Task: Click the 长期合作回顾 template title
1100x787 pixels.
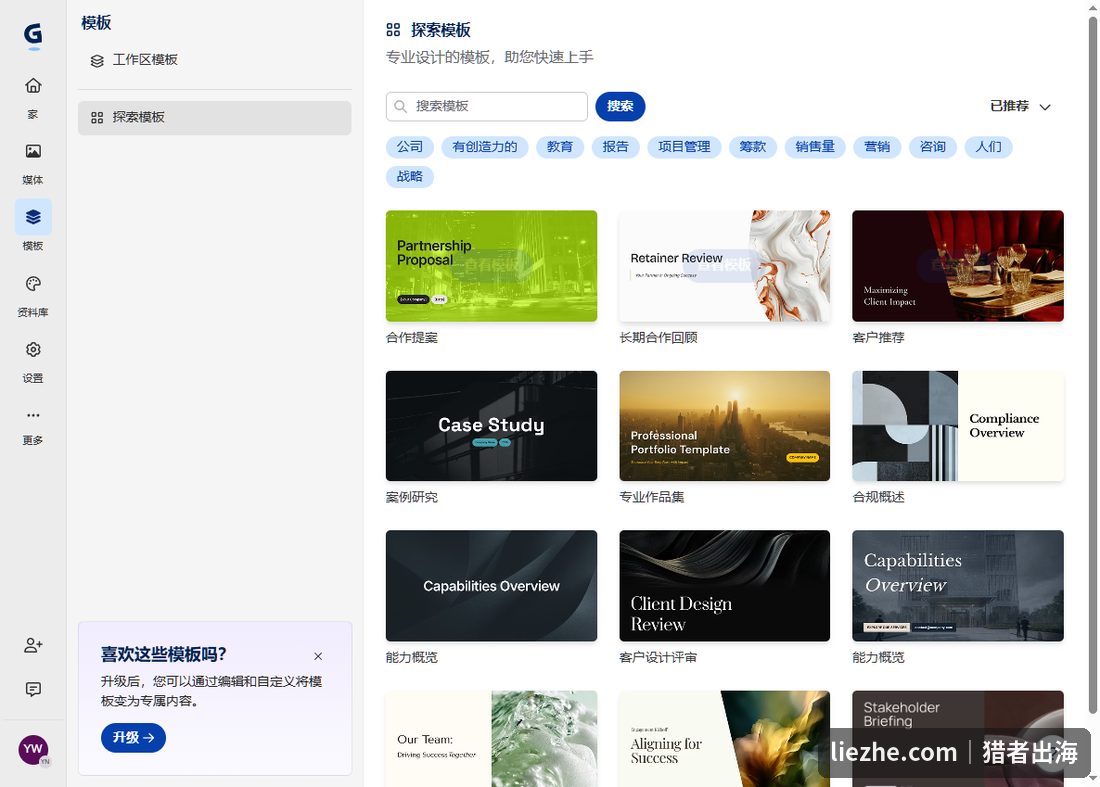Action: click(658, 338)
